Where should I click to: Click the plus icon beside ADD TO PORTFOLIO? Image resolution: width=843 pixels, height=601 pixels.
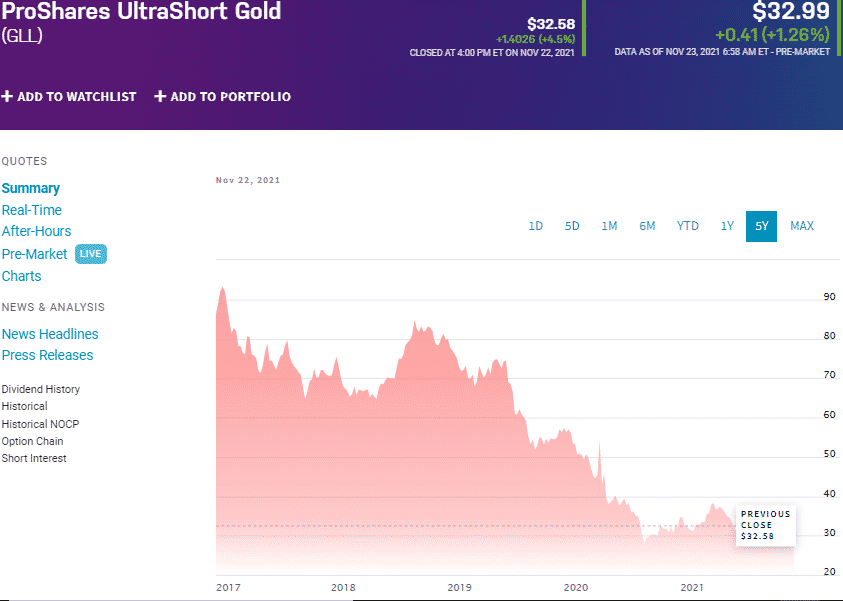(x=158, y=97)
